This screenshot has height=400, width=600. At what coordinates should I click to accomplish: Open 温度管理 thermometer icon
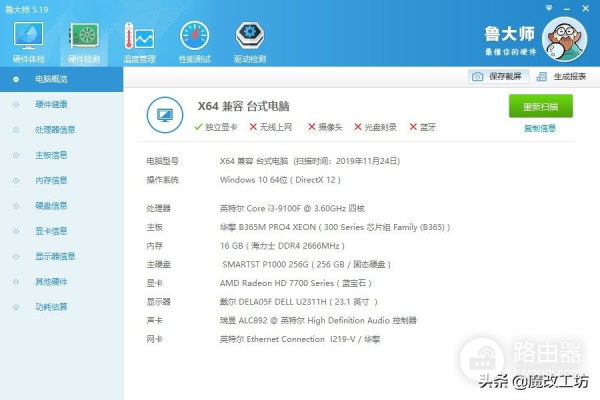pyautogui.click(x=139, y=36)
